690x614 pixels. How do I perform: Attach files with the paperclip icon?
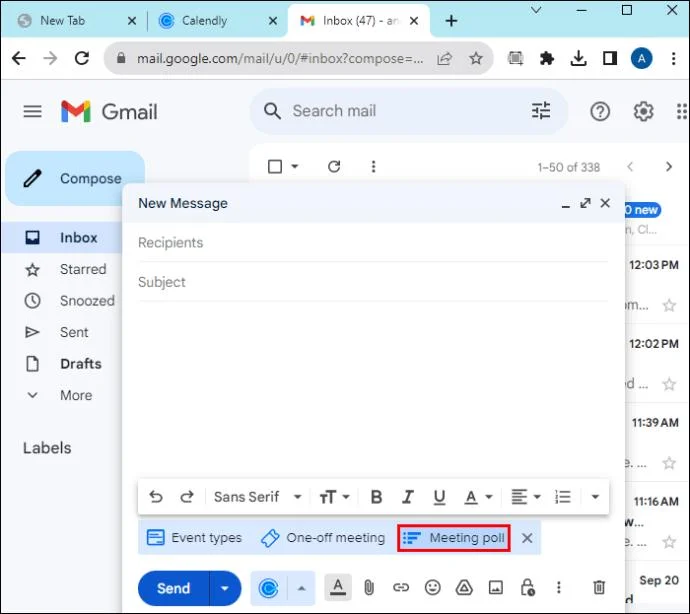click(x=369, y=588)
